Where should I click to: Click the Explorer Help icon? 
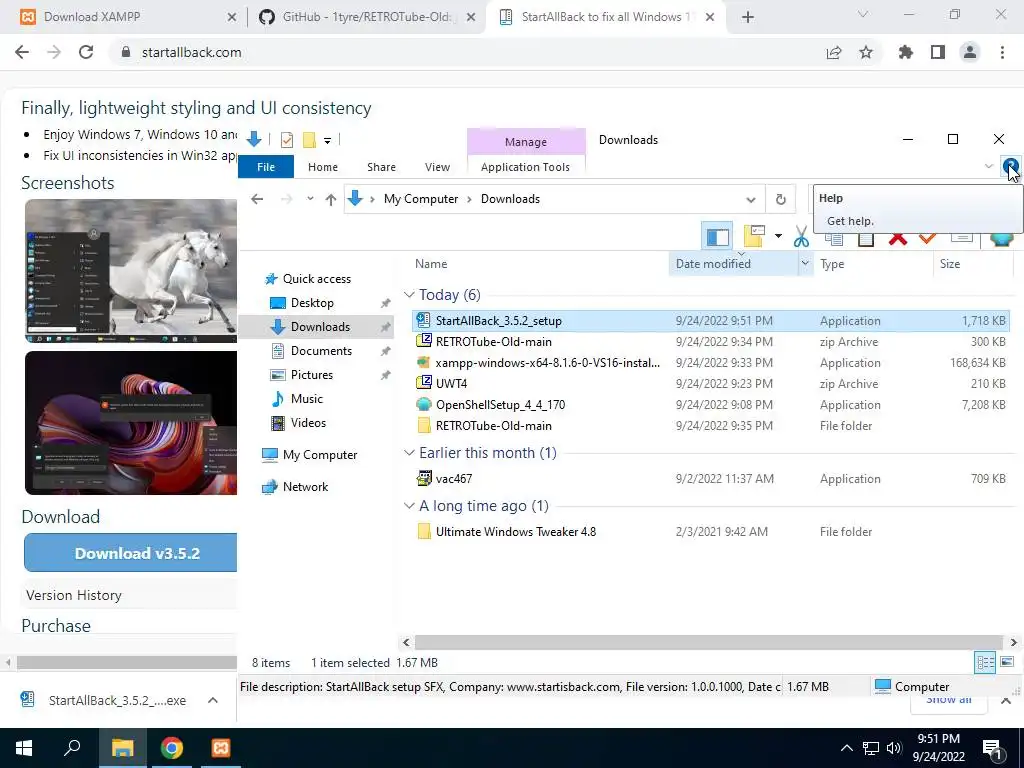pyautogui.click(x=1010, y=166)
